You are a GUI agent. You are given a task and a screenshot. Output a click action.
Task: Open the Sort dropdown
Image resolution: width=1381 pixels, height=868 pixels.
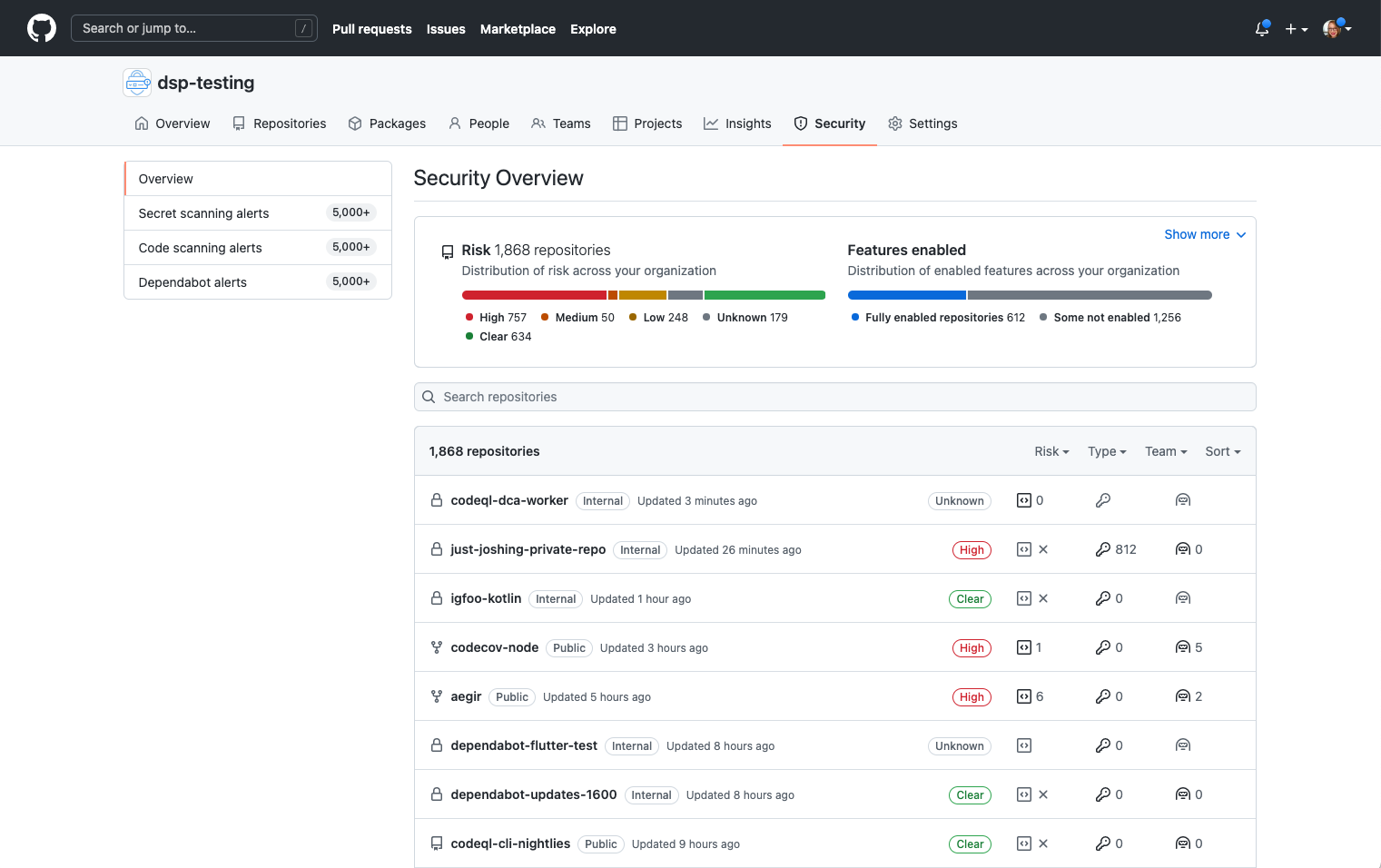[x=1222, y=451]
